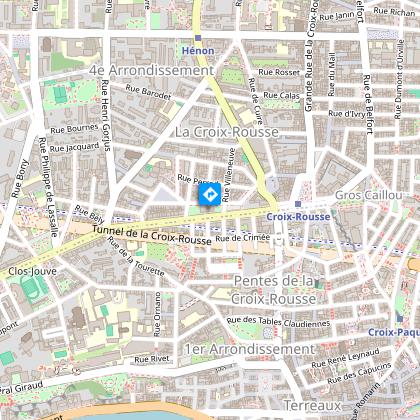The width and height of the screenshot is (420, 420).
Task: Click the Clos Jouve label
Action: click(32, 271)
